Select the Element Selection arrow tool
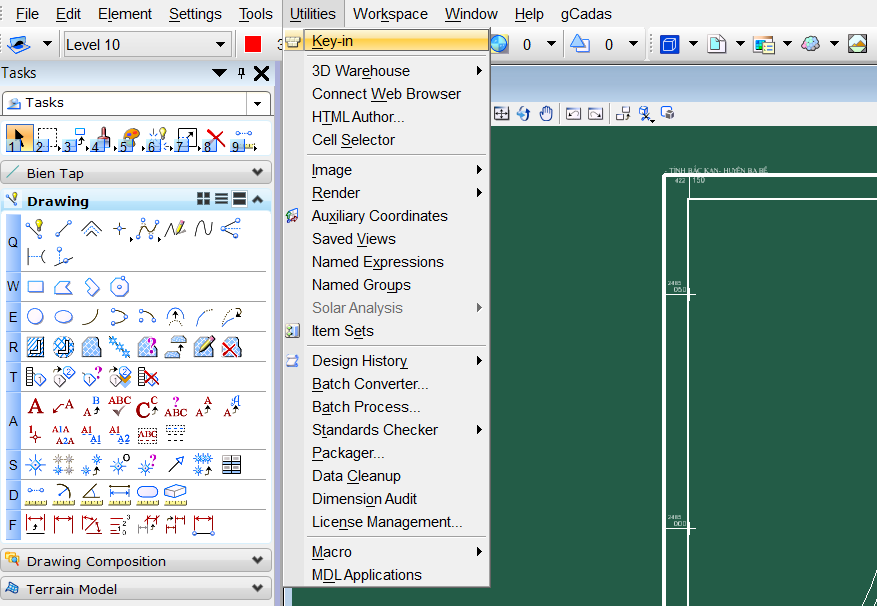 pyautogui.click(x=19, y=139)
